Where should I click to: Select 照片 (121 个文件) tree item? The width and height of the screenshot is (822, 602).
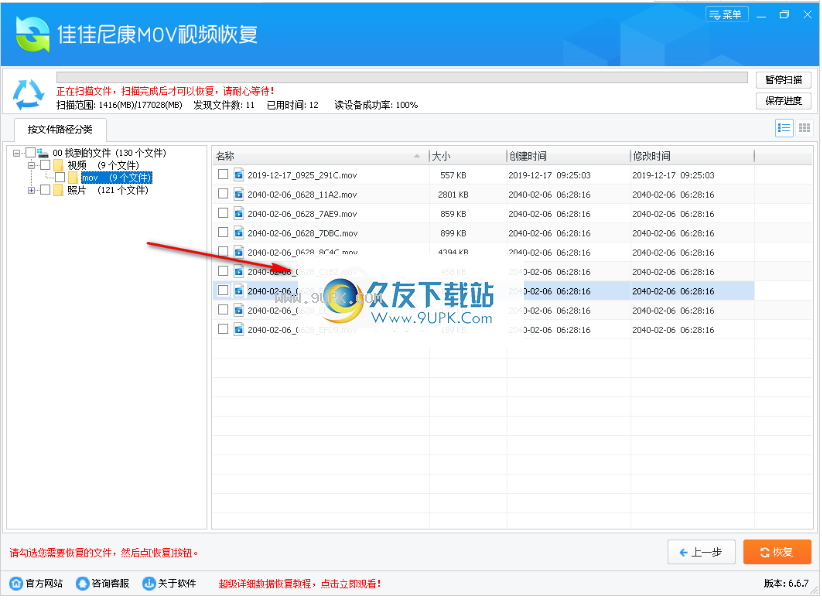click(107, 190)
